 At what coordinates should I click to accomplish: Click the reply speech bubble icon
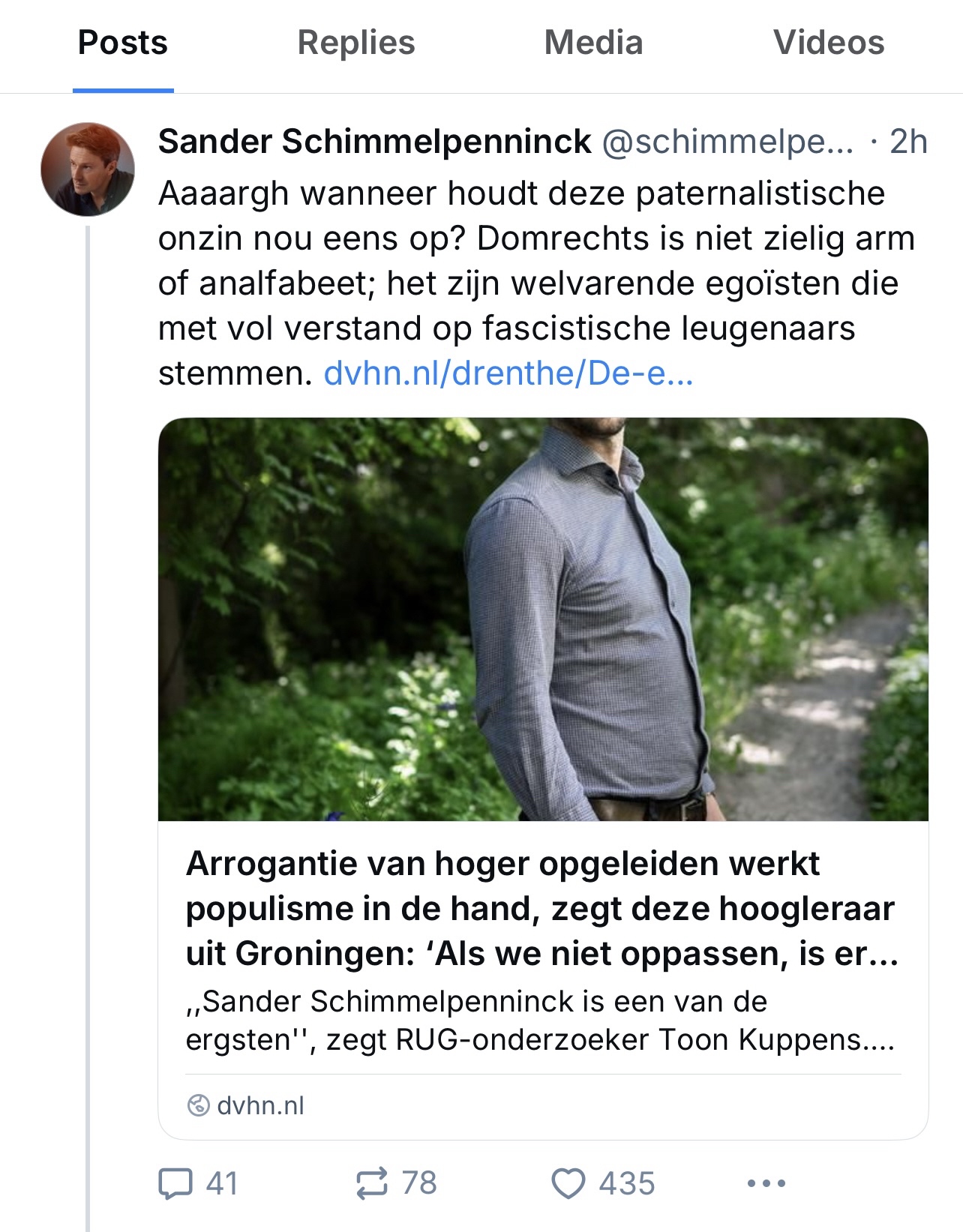(x=175, y=1183)
